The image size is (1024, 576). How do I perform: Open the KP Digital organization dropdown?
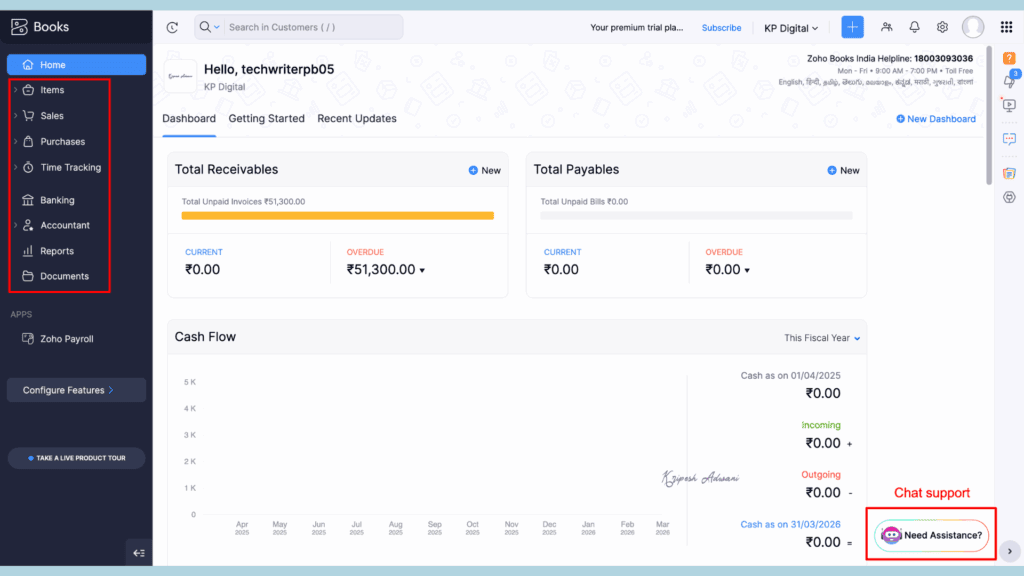coord(791,28)
